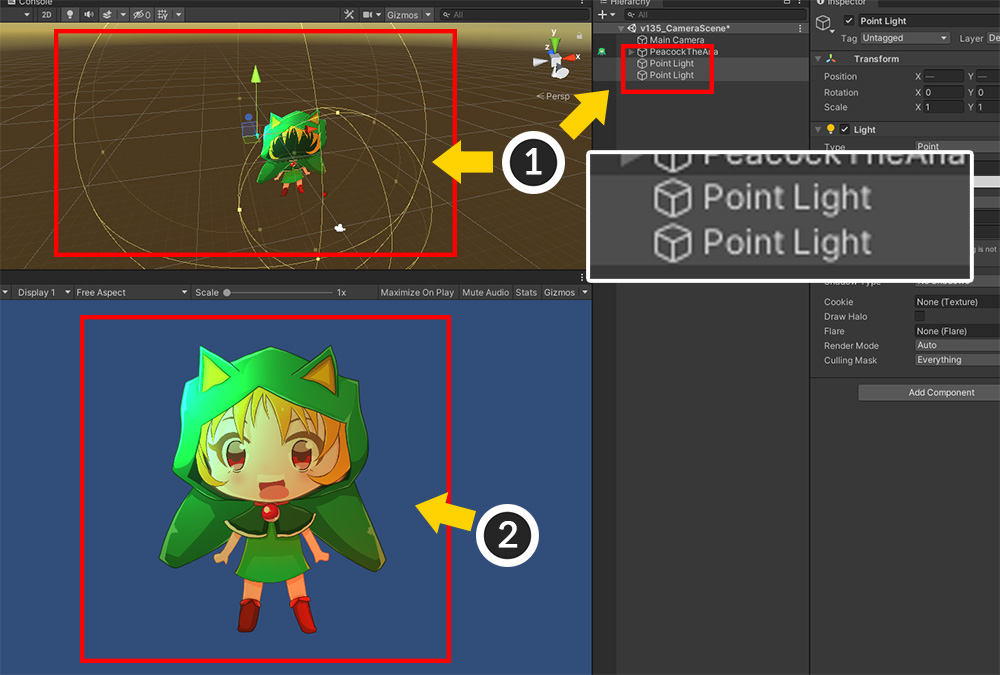Image resolution: width=1000 pixels, height=675 pixels.
Task: Open Hierarchy create plus menu
Action: pyautogui.click(x=606, y=14)
